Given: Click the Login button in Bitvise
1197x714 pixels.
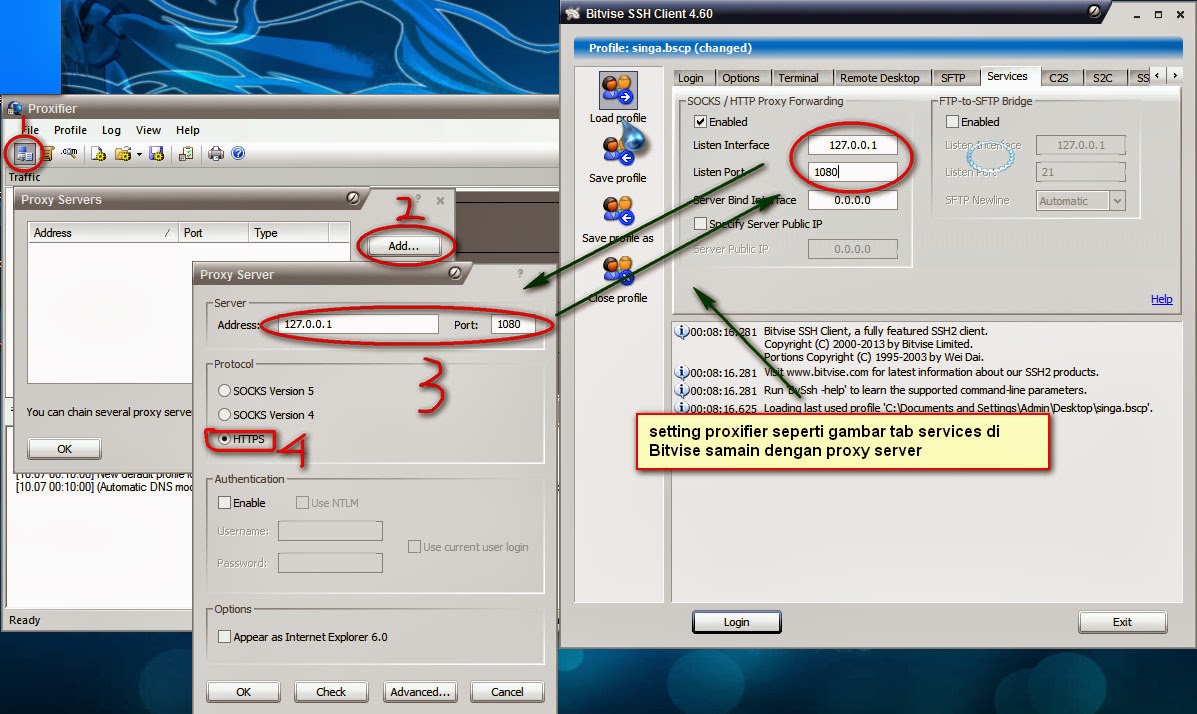Looking at the screenshot, I should click(x=737, y=622).
